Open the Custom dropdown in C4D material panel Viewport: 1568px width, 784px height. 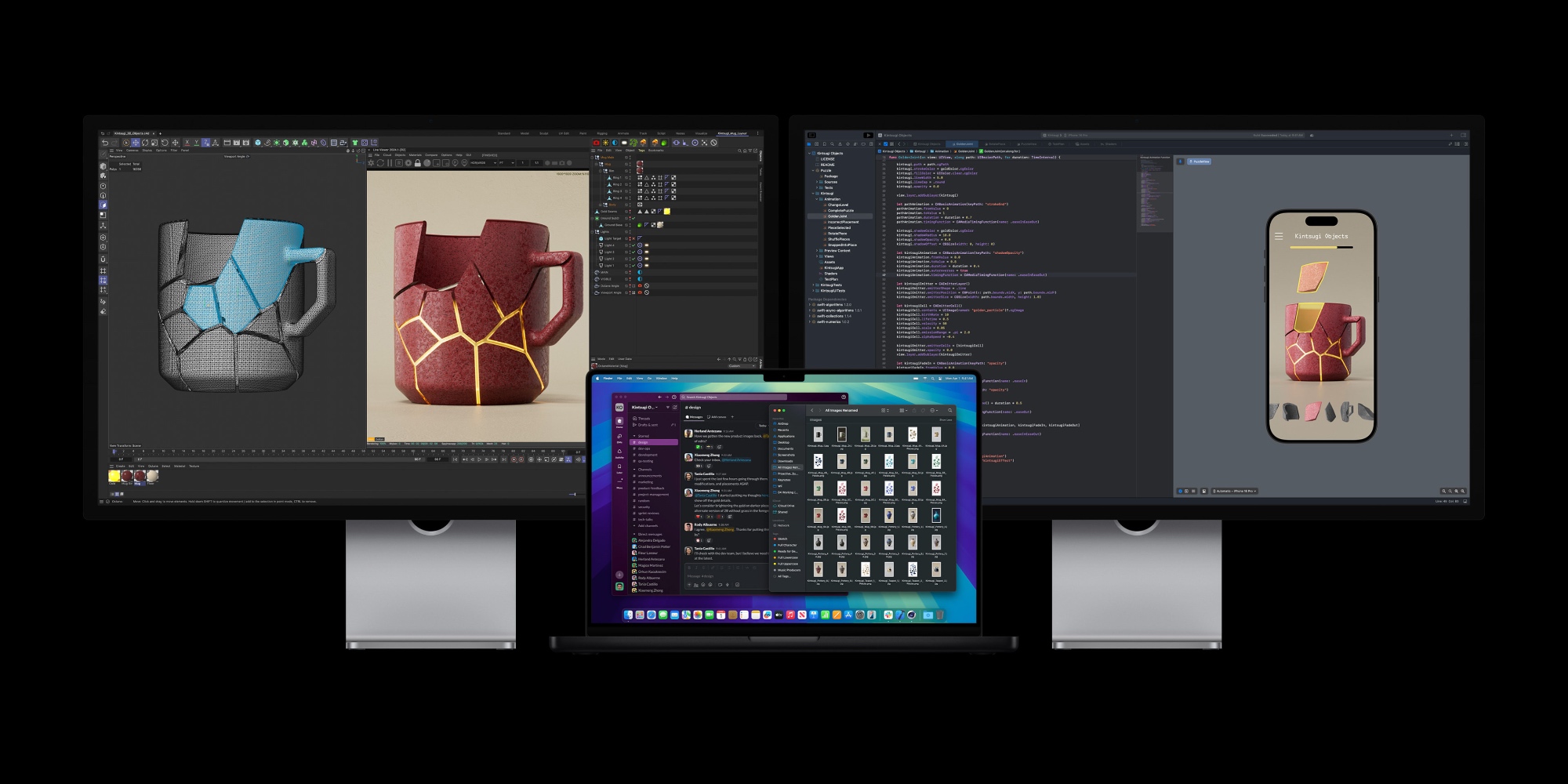coord(742,366)
